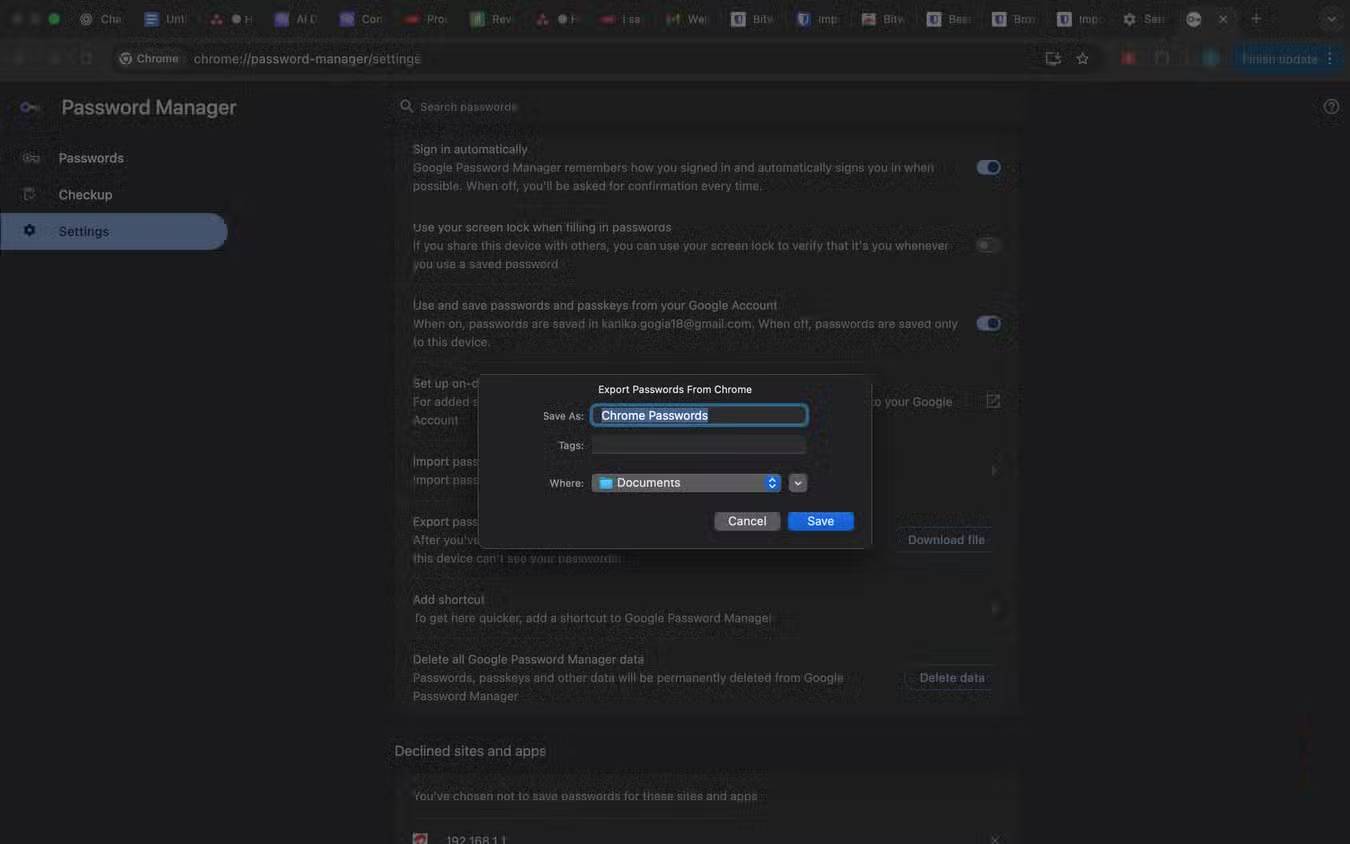Switch to the 'Uni' browser tab
This screenshot has width=1350, height=844.
coord(166,19)
